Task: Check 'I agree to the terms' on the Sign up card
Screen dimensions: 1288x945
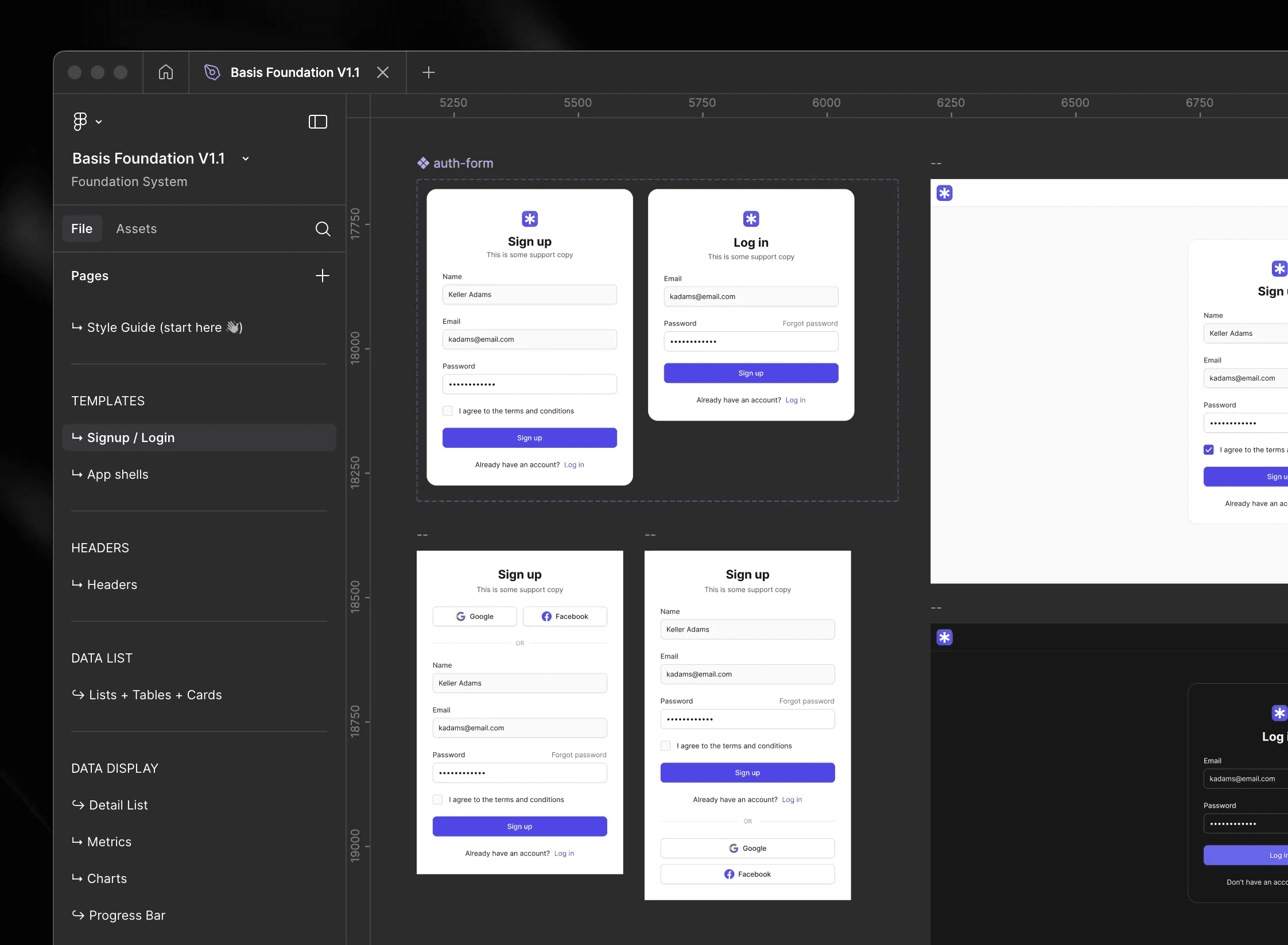Action: coord(447,410)
